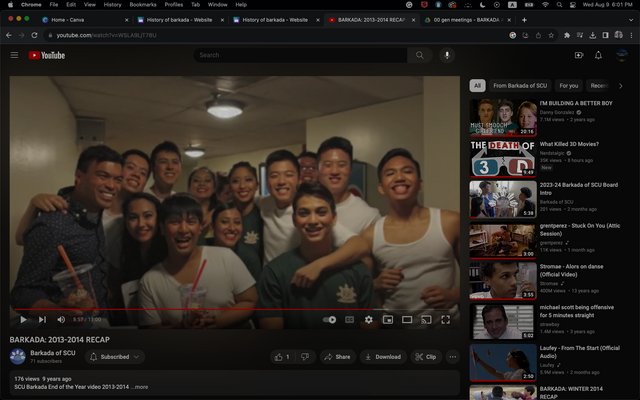Expand the description with "...more"
The width and height of the screenshot is (640, 400).
coord(141,386)
